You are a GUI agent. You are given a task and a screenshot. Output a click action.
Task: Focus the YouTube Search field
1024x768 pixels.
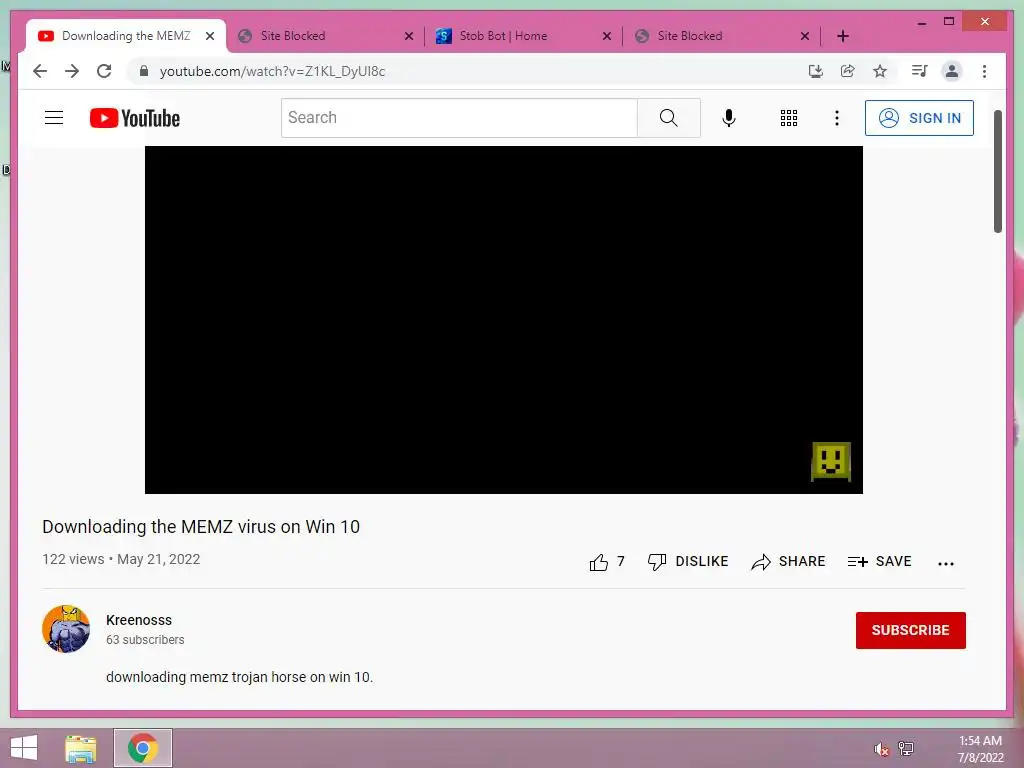(x=459, y=118)
